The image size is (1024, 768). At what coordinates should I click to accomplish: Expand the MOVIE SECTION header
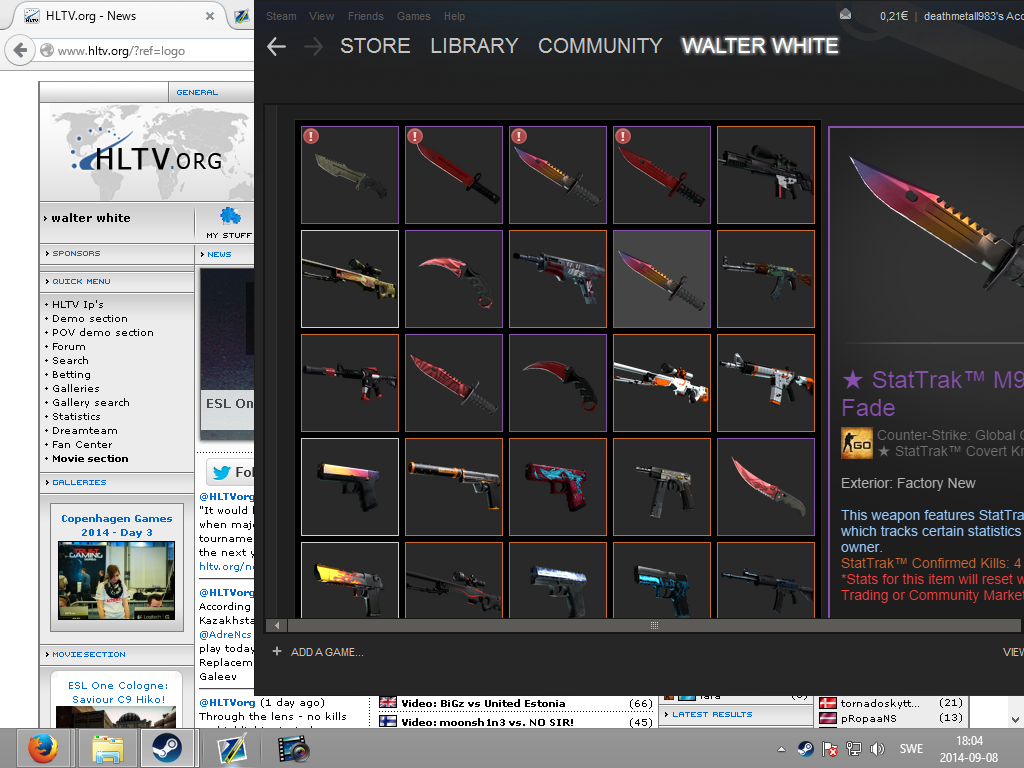(x=89, y=654)
